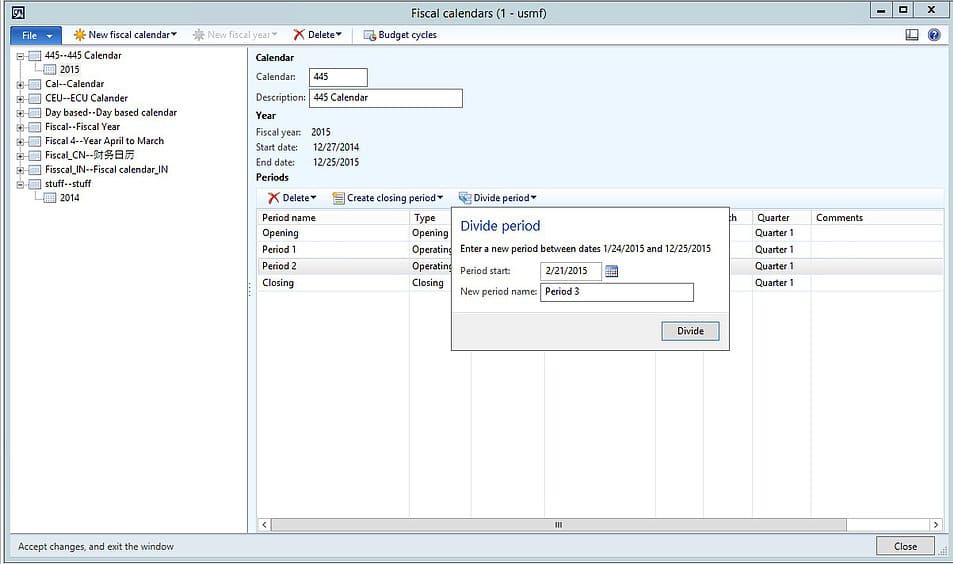Click the Quarter column header

coord(782,218)
